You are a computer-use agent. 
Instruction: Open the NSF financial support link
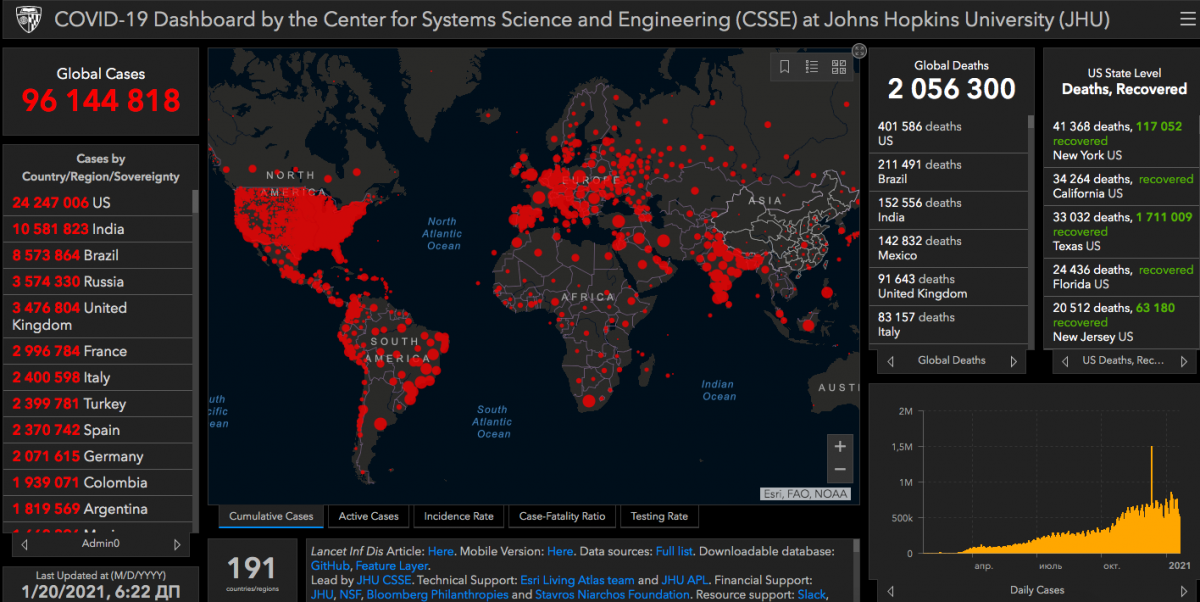pyautogui.click(x=351, y=595)
